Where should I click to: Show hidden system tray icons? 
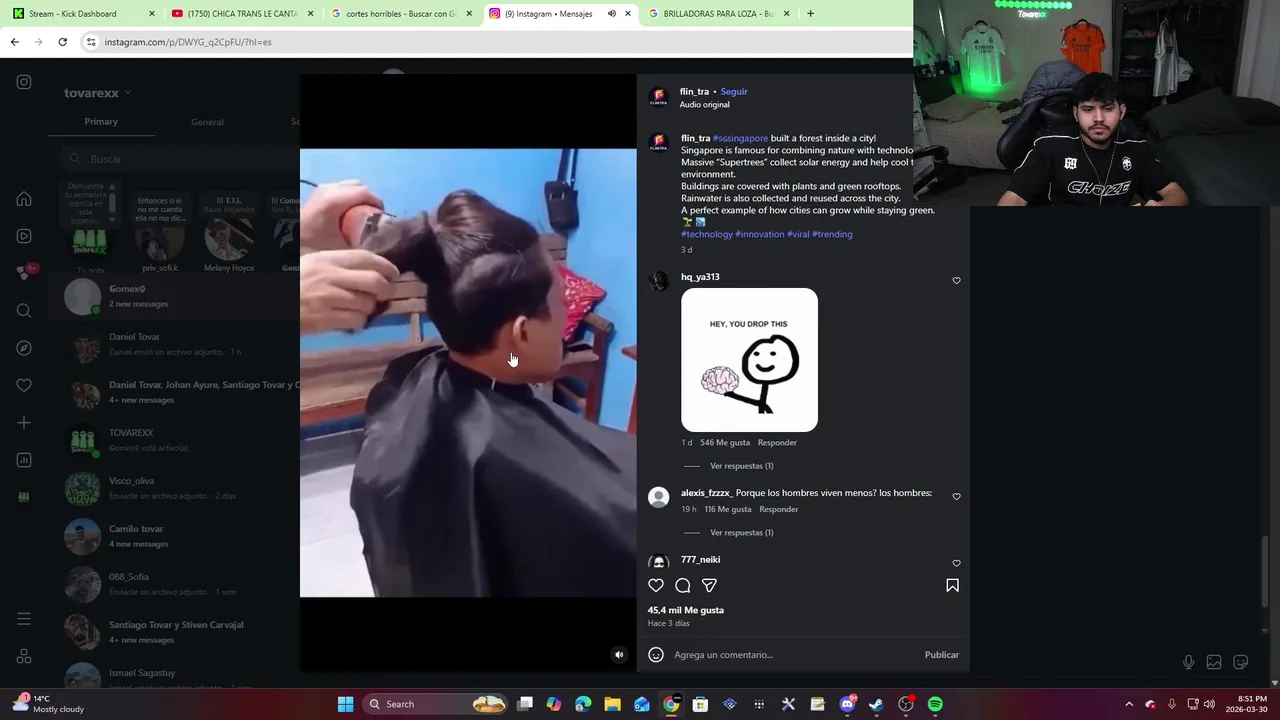pos(1129,704)
